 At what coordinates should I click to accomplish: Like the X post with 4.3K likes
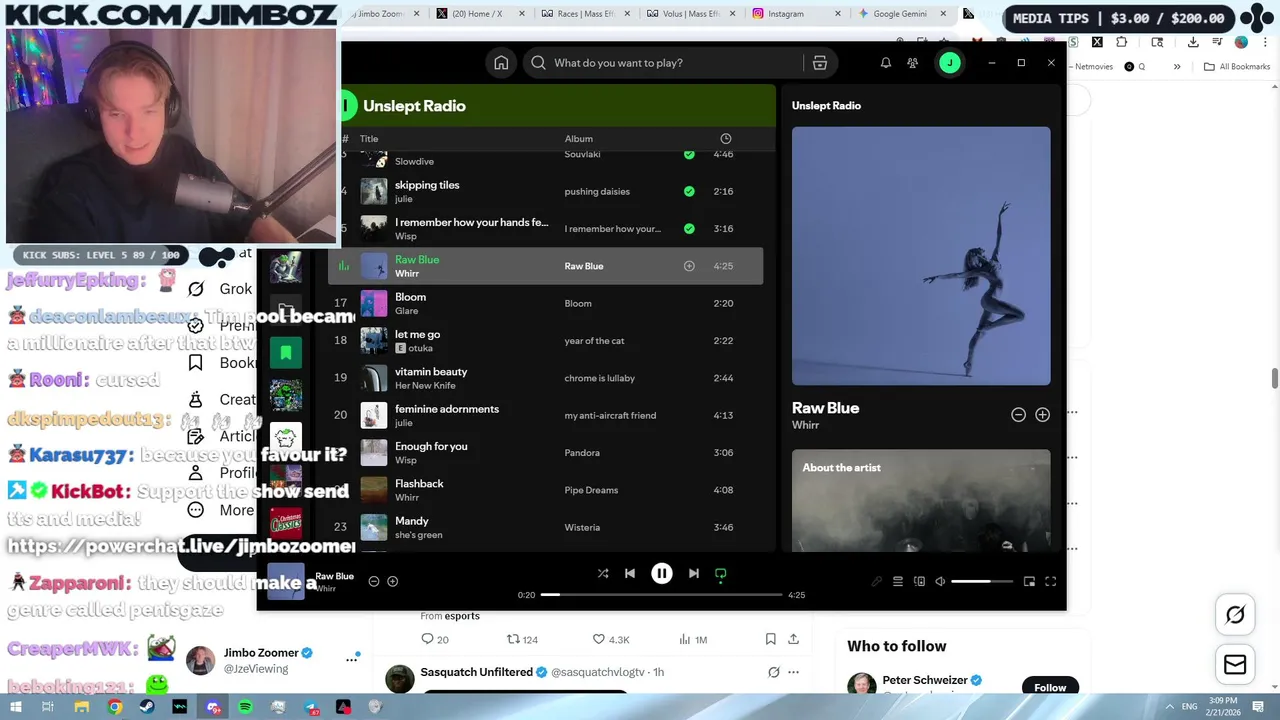click(x=609, y=639)
